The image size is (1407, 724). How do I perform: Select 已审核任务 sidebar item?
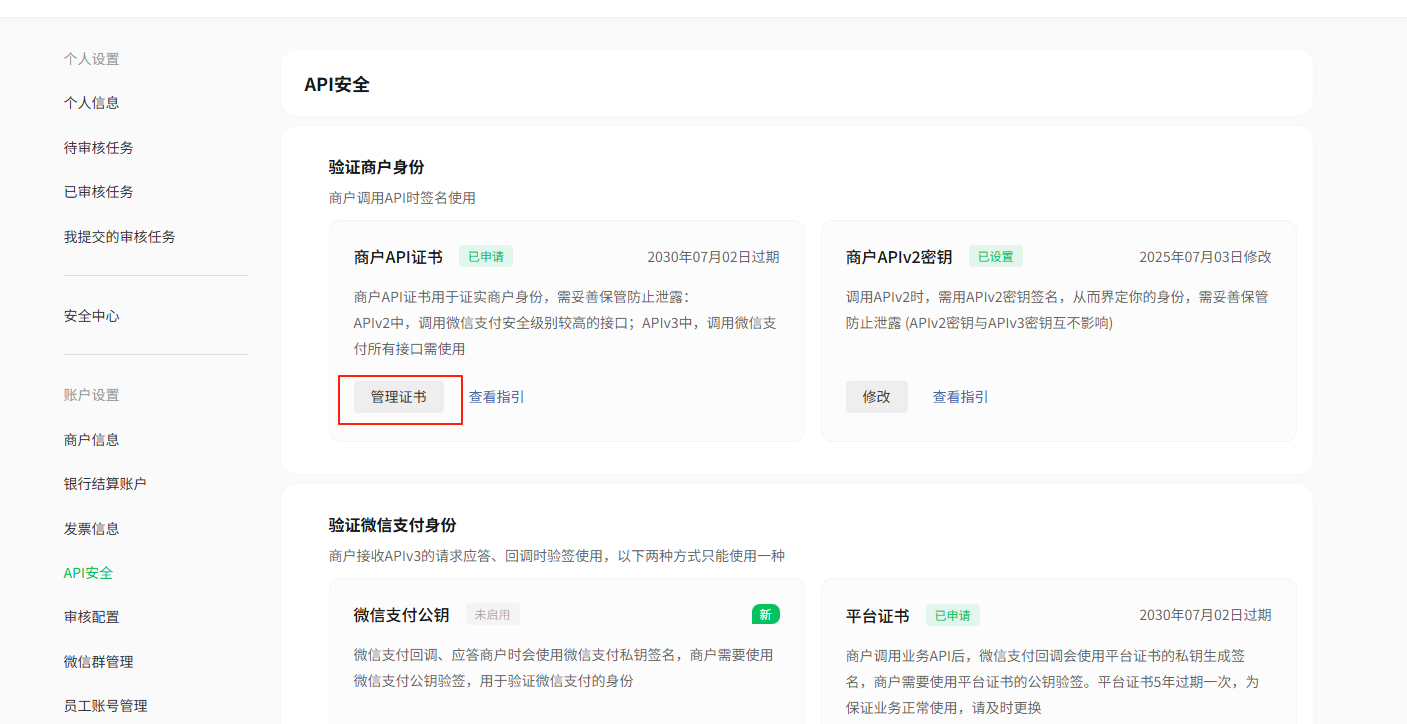(99, 192)
